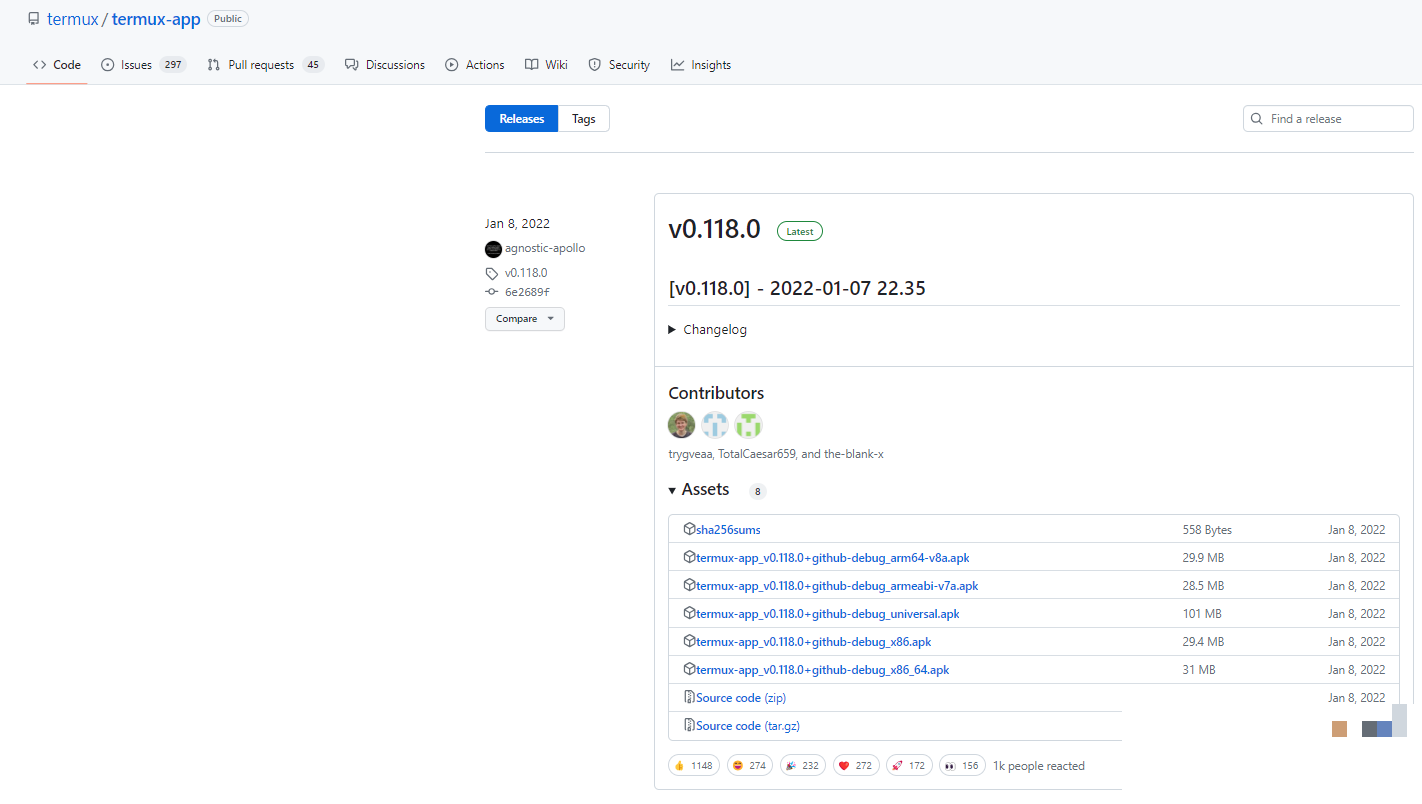Click the-blank-x's contributor avatar
This screenshot has width=1422, height=804.
click(x=749, y=425)
